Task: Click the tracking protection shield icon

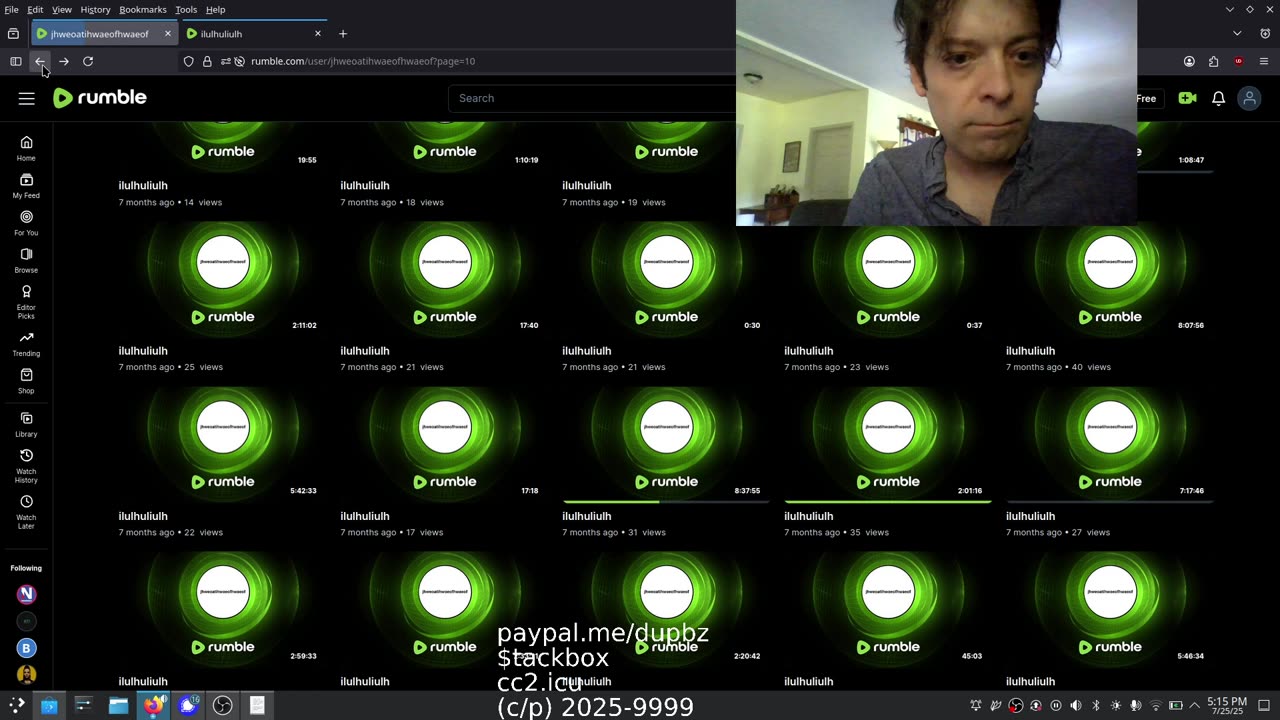Action: [x=188, y=61]
